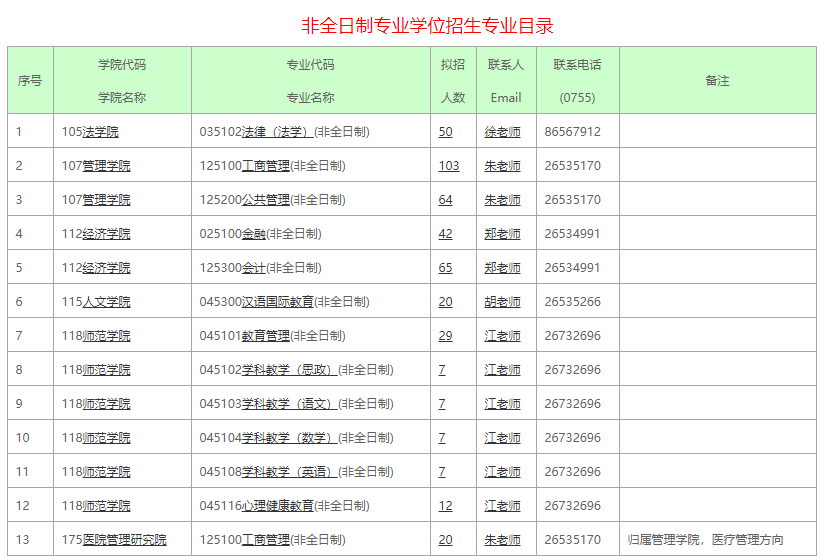The image size is (825, 560).
Task: Click the 医院管理研究院 college link
Action: (124, 540)
